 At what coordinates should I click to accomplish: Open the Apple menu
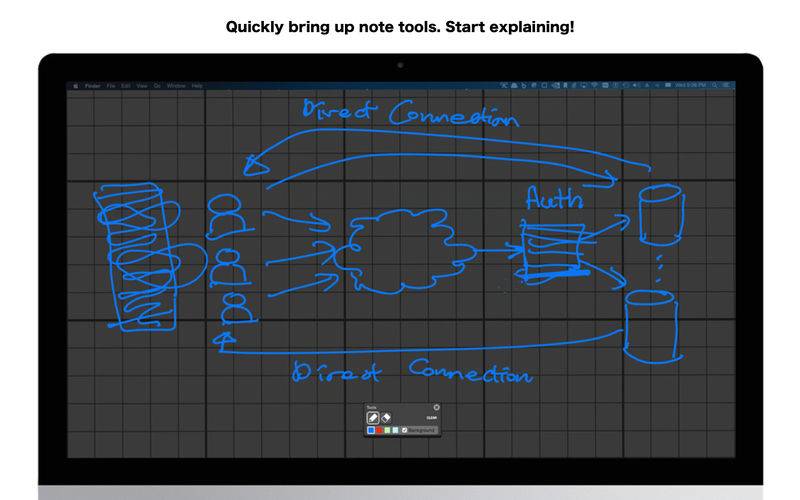pos(75,87)
